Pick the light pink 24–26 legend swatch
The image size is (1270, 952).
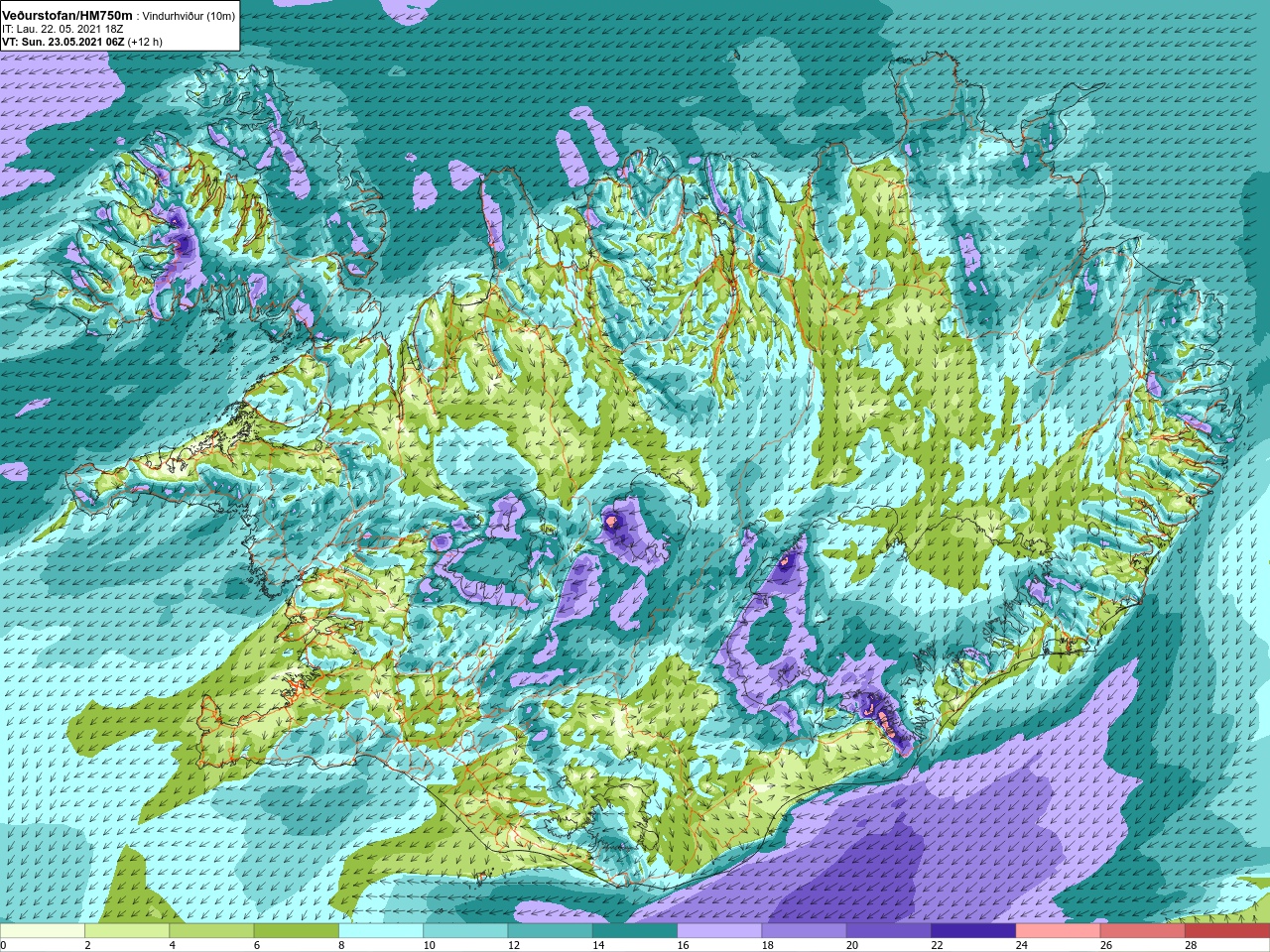[x=1059, y=931]
